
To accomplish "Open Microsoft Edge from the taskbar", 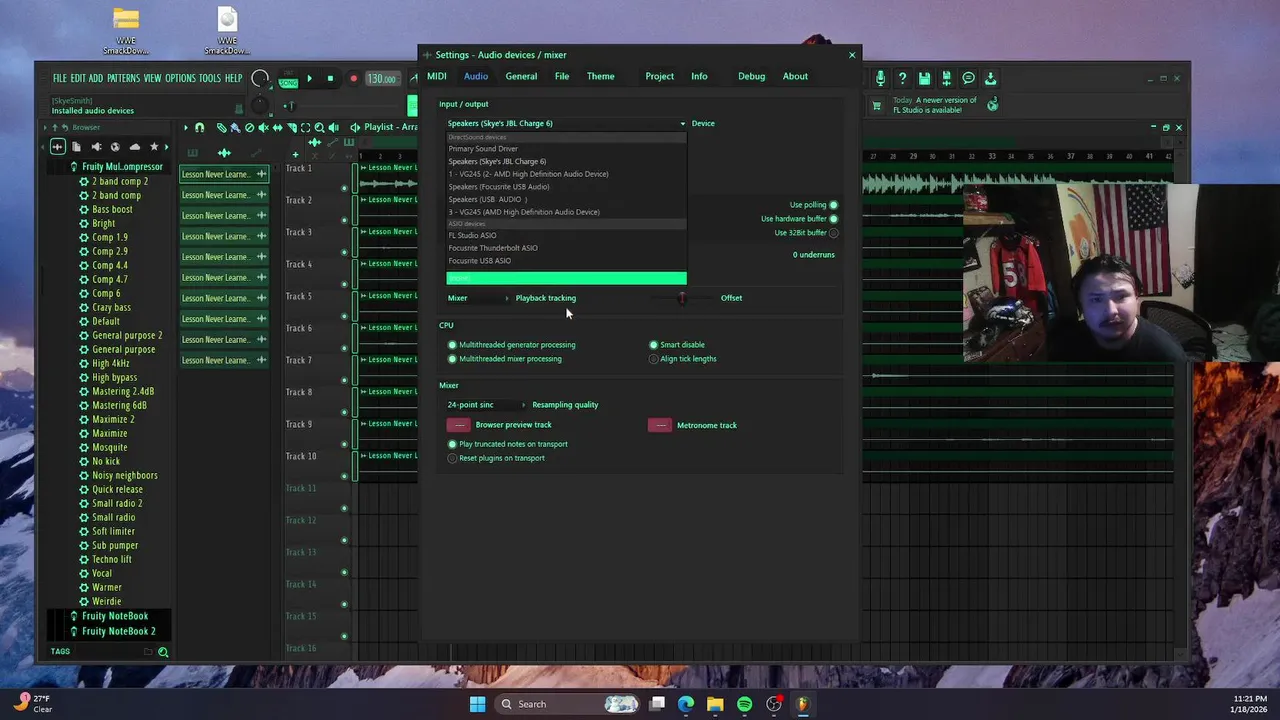I will (686, 704).
